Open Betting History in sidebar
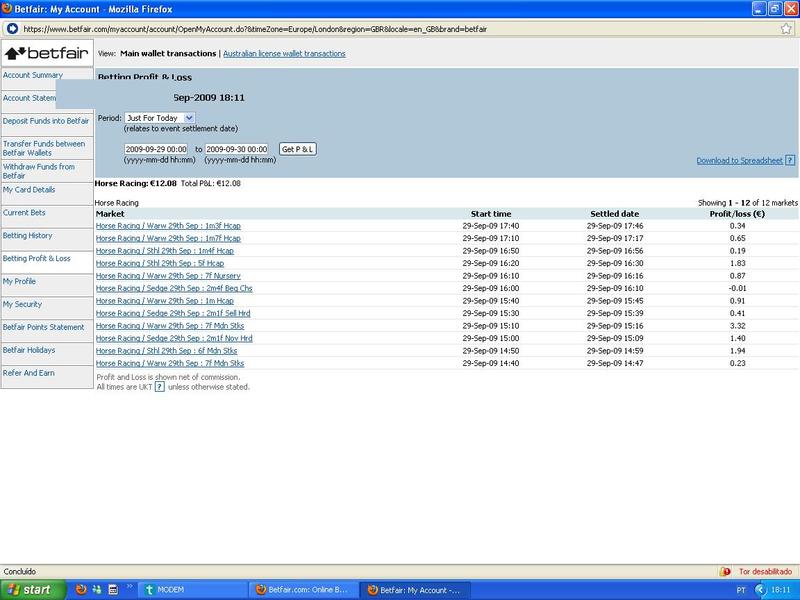 pyautogui.click(x=28, y=235)
